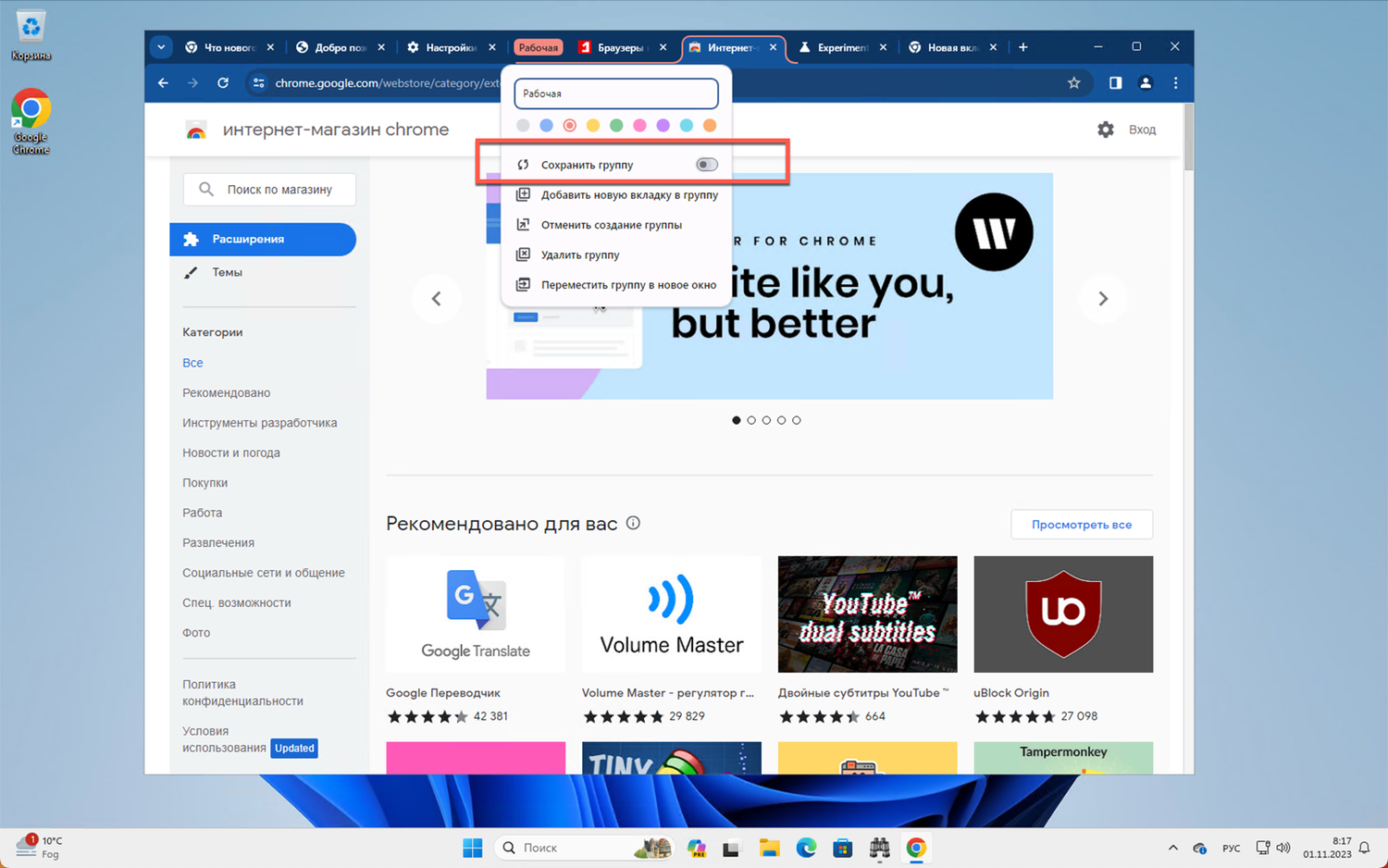Open the uBlock Origin extension thumbnail
Screen dimensions: 1388x868
(1063, 614)
